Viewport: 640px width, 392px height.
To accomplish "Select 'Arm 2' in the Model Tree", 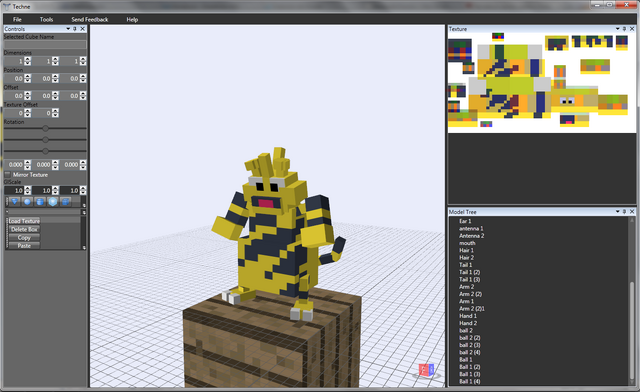I will (x=466, y=287).
